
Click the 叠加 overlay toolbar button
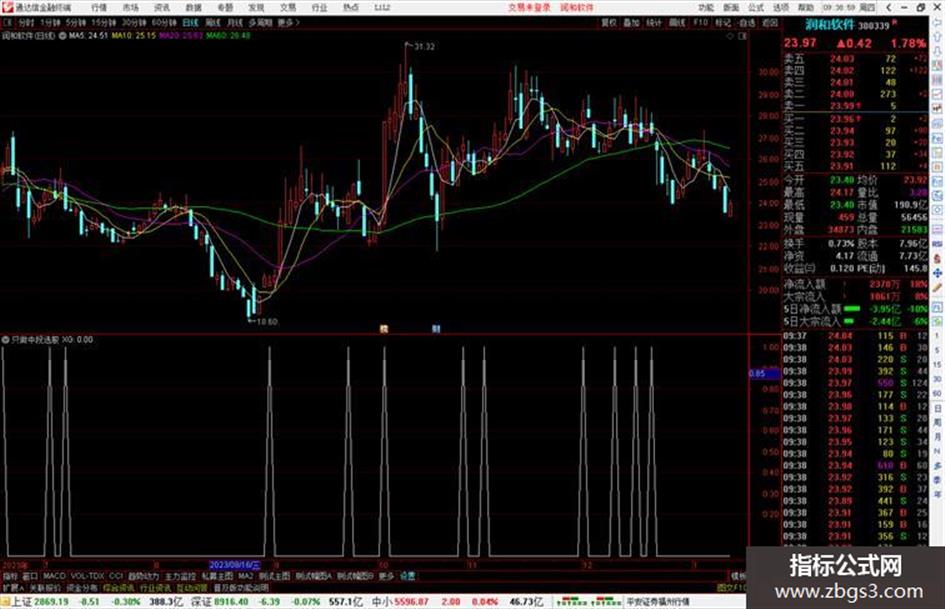point(631,23)
